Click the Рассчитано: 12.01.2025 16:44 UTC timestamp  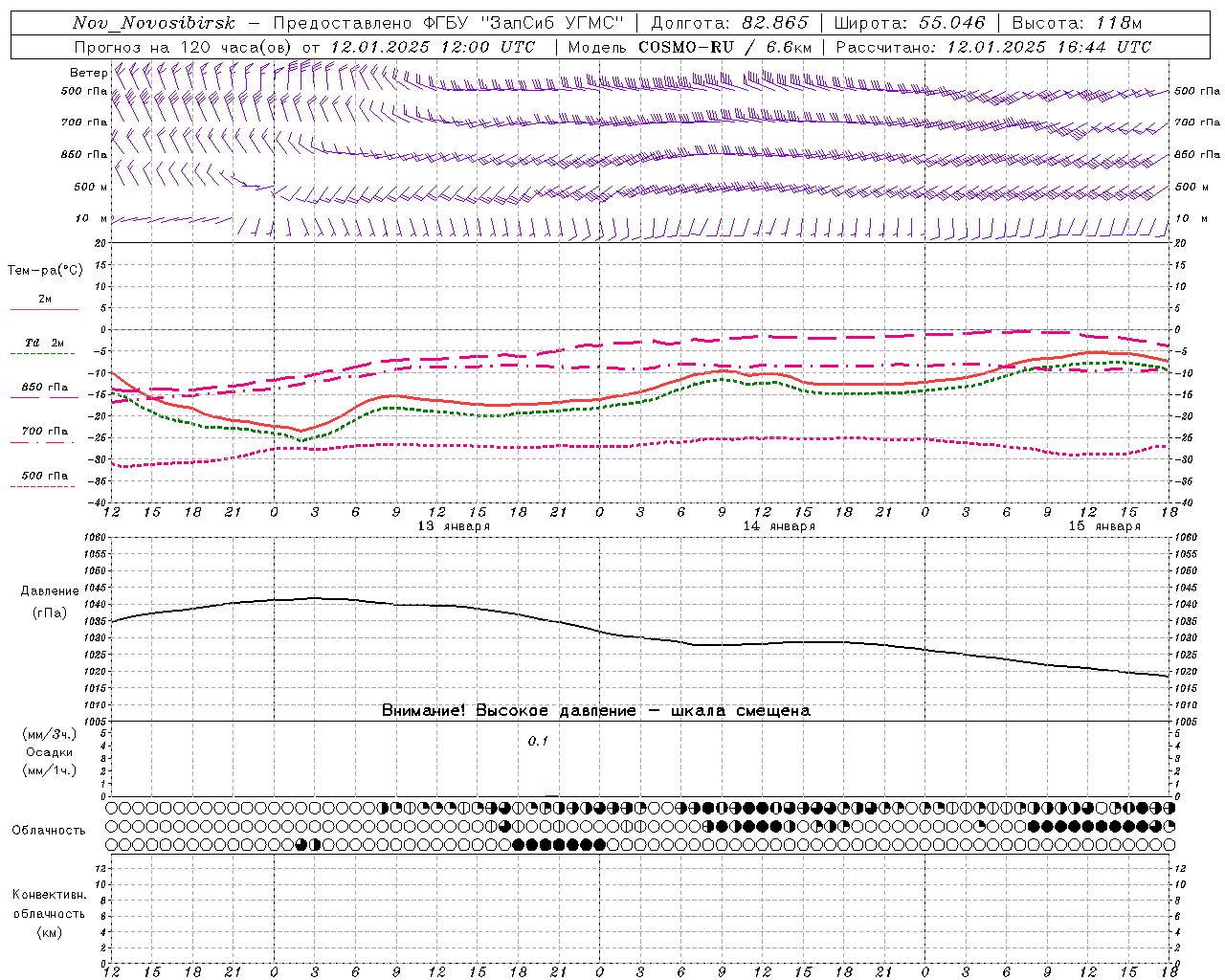993,47
